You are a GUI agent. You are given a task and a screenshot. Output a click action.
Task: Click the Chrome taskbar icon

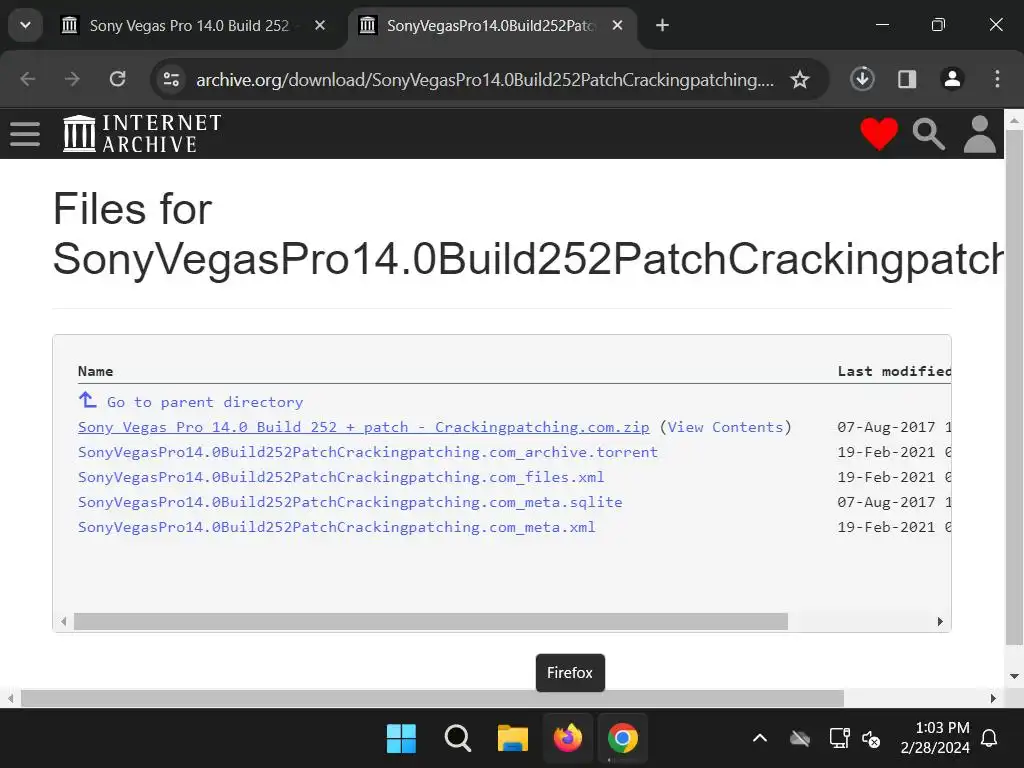[623, 739]
